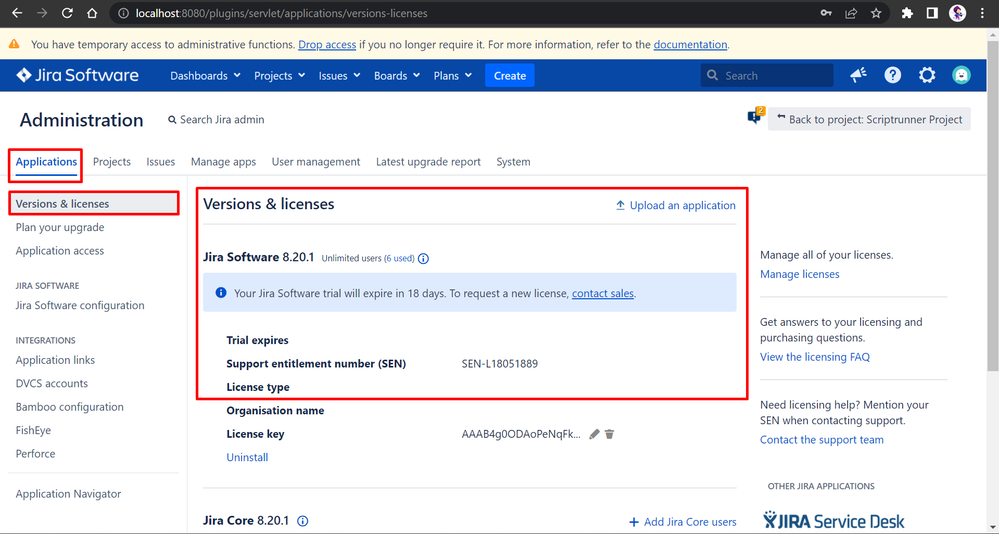Open the Boards dropdown menu
The image size is (999, 534).
coord(397,75)
